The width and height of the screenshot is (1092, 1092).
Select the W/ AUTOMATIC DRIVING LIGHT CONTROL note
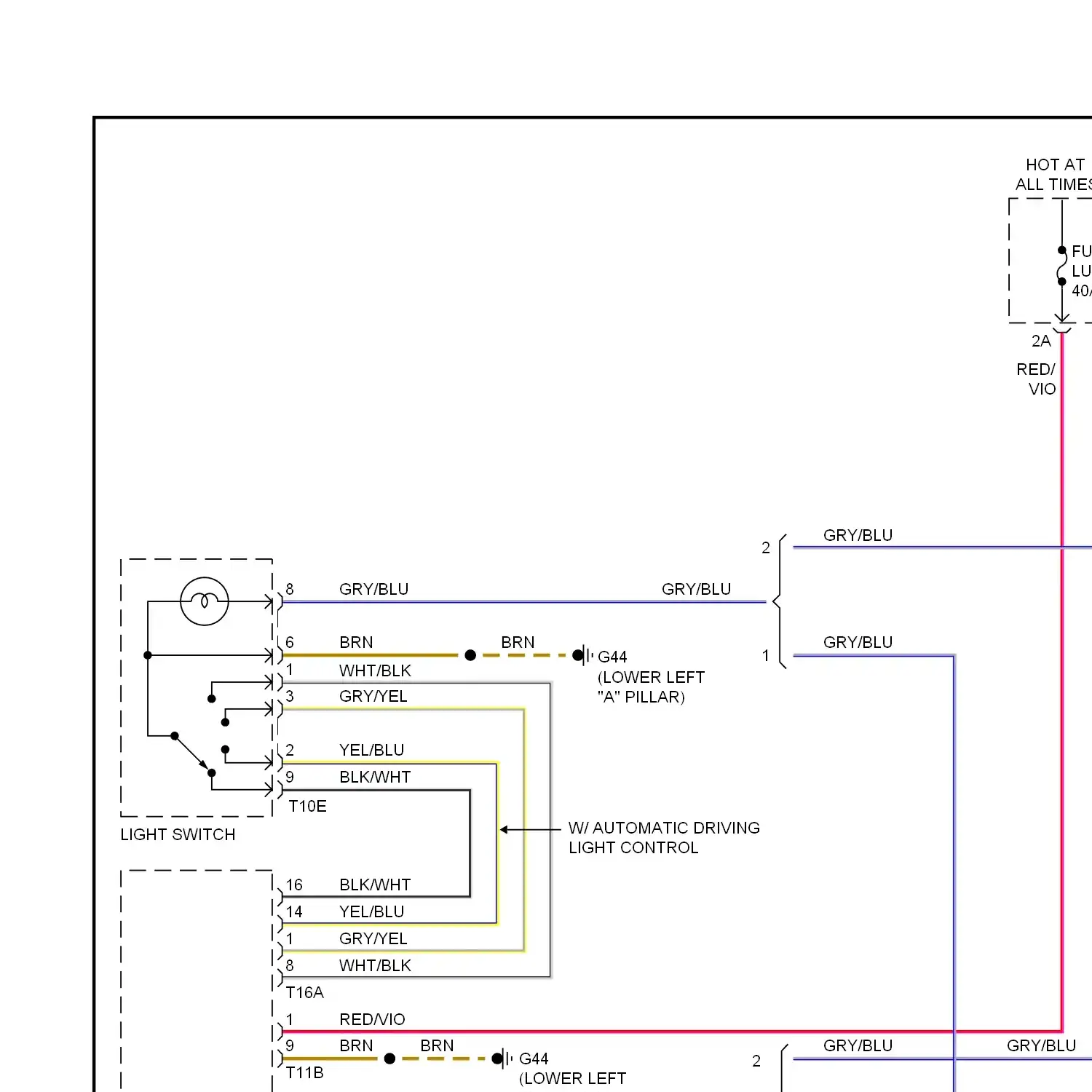664,838
